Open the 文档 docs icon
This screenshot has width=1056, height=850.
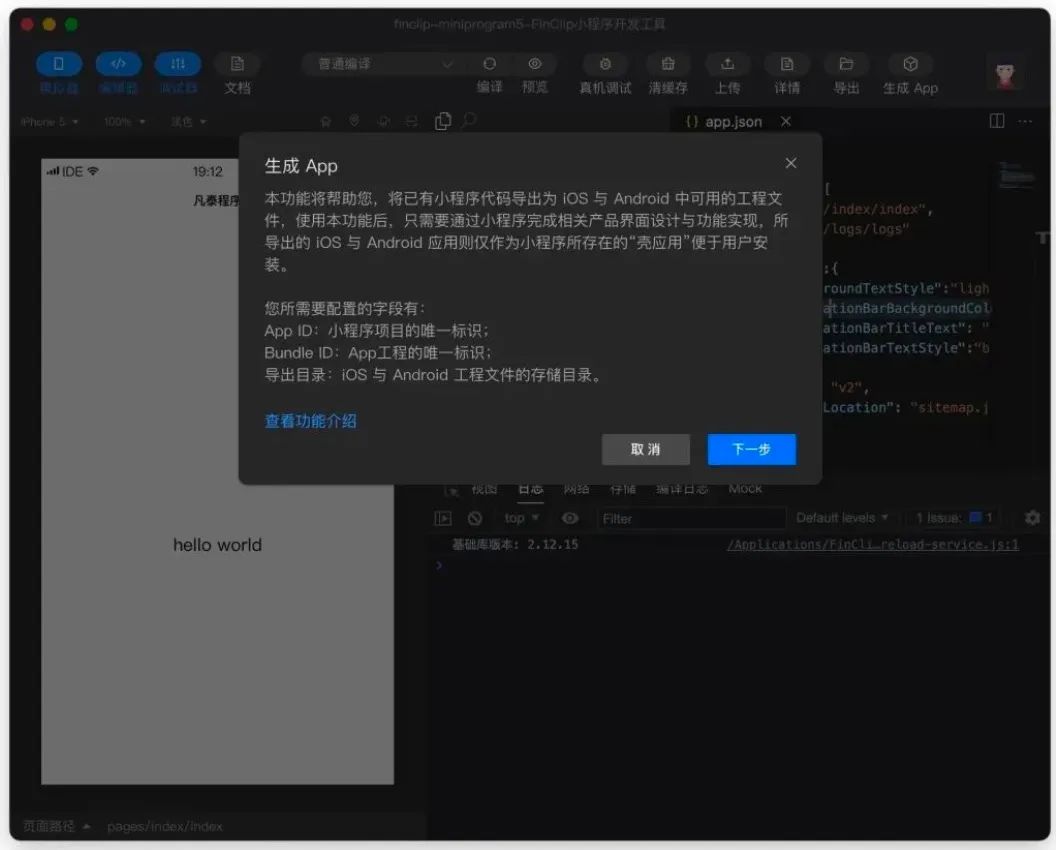tap(237, 64)
